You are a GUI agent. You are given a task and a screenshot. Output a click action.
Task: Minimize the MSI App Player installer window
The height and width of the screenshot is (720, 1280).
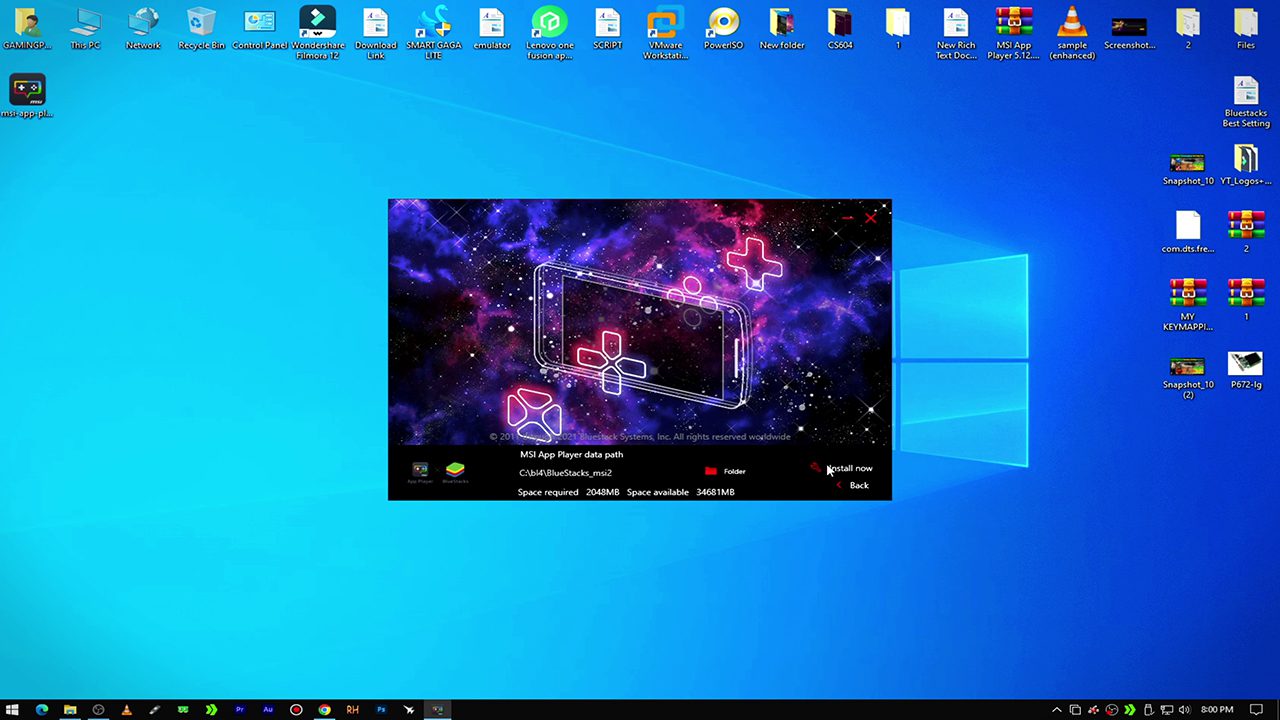(x=847, y=216)
